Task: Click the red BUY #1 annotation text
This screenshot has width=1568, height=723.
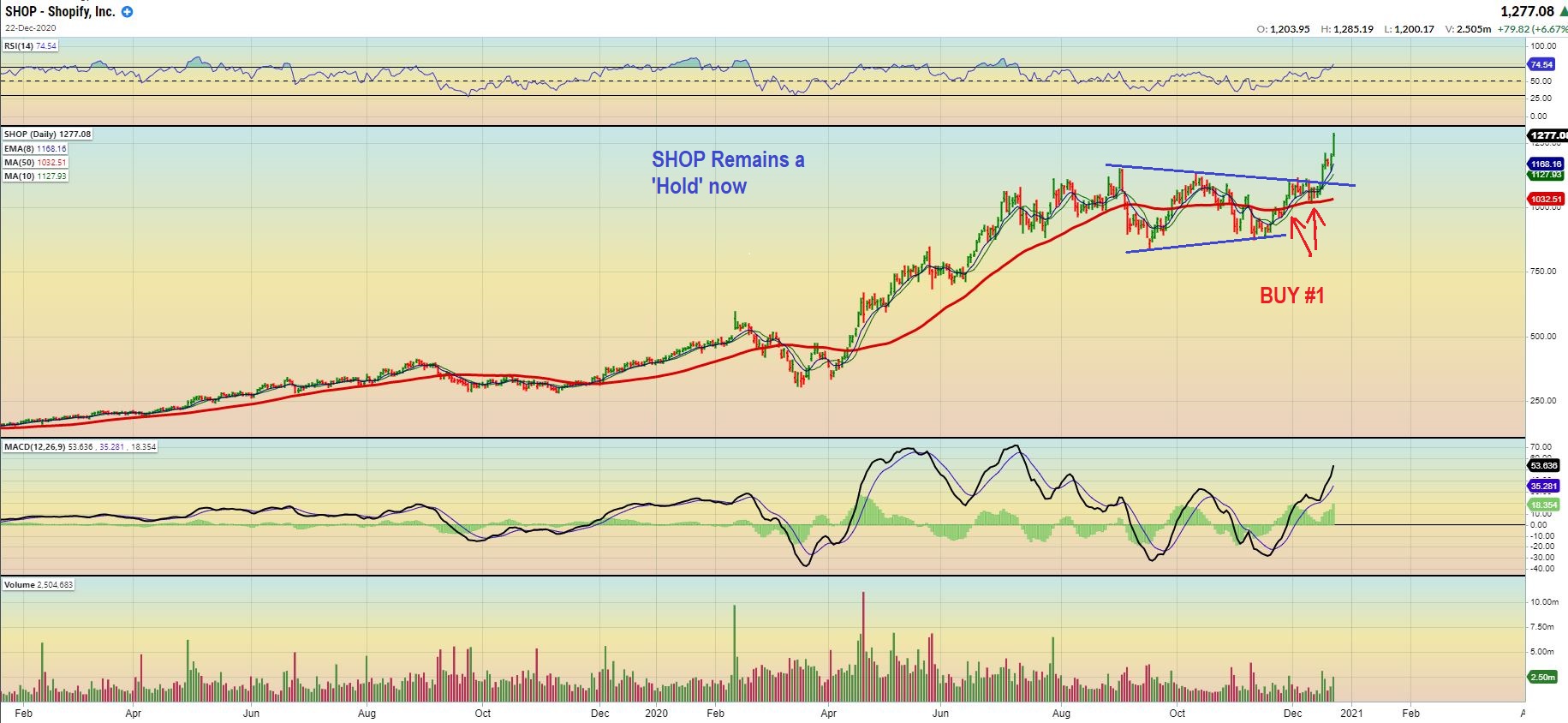Action: 1291,296
